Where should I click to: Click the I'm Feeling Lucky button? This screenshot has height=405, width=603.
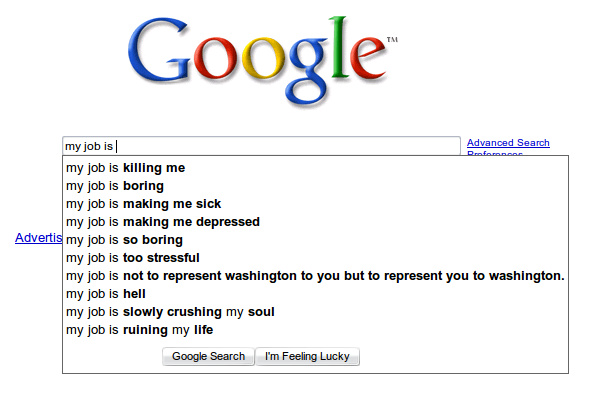coord(307,357)
